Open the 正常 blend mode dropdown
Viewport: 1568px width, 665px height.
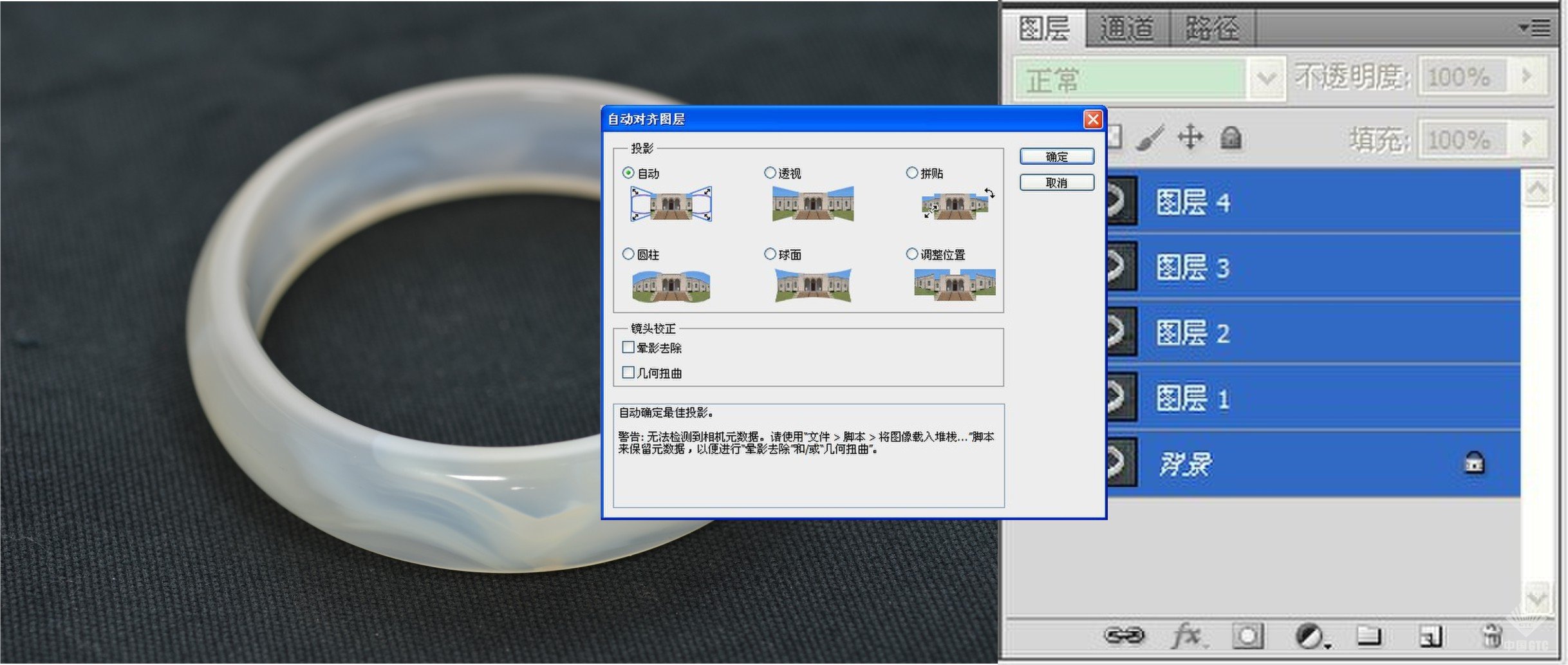[x=1265, y=79]
